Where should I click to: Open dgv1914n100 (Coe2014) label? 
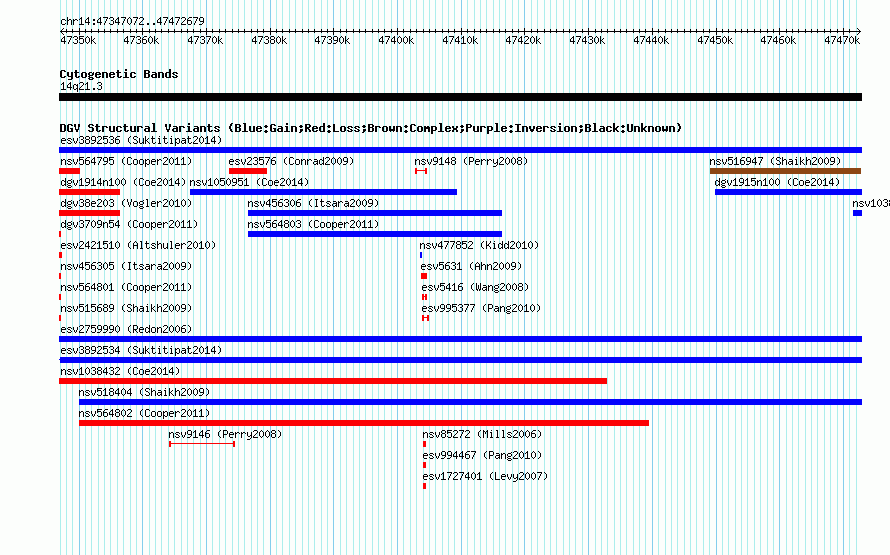point(123,182)
